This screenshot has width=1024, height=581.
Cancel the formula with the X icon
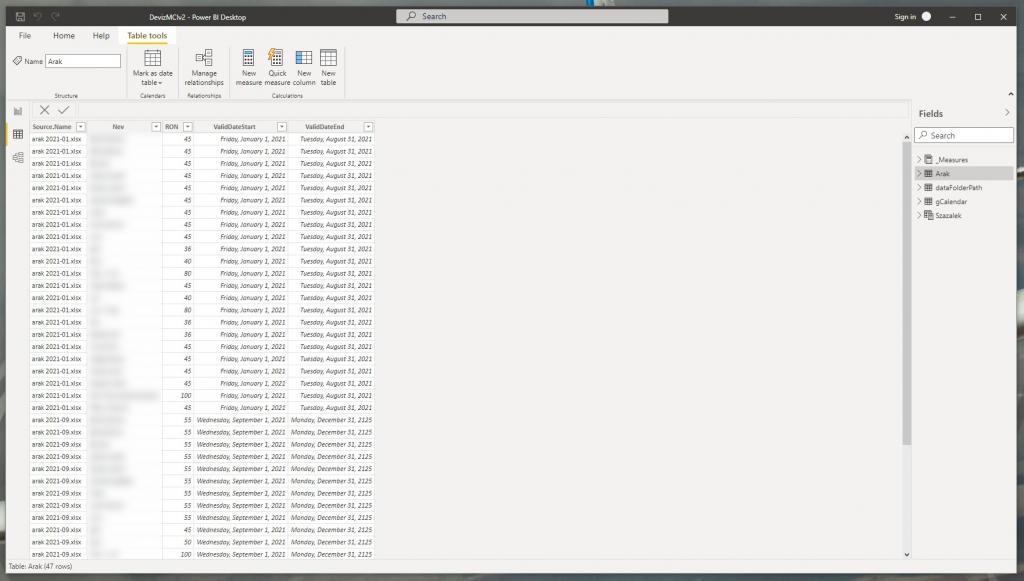pos(44,110)
